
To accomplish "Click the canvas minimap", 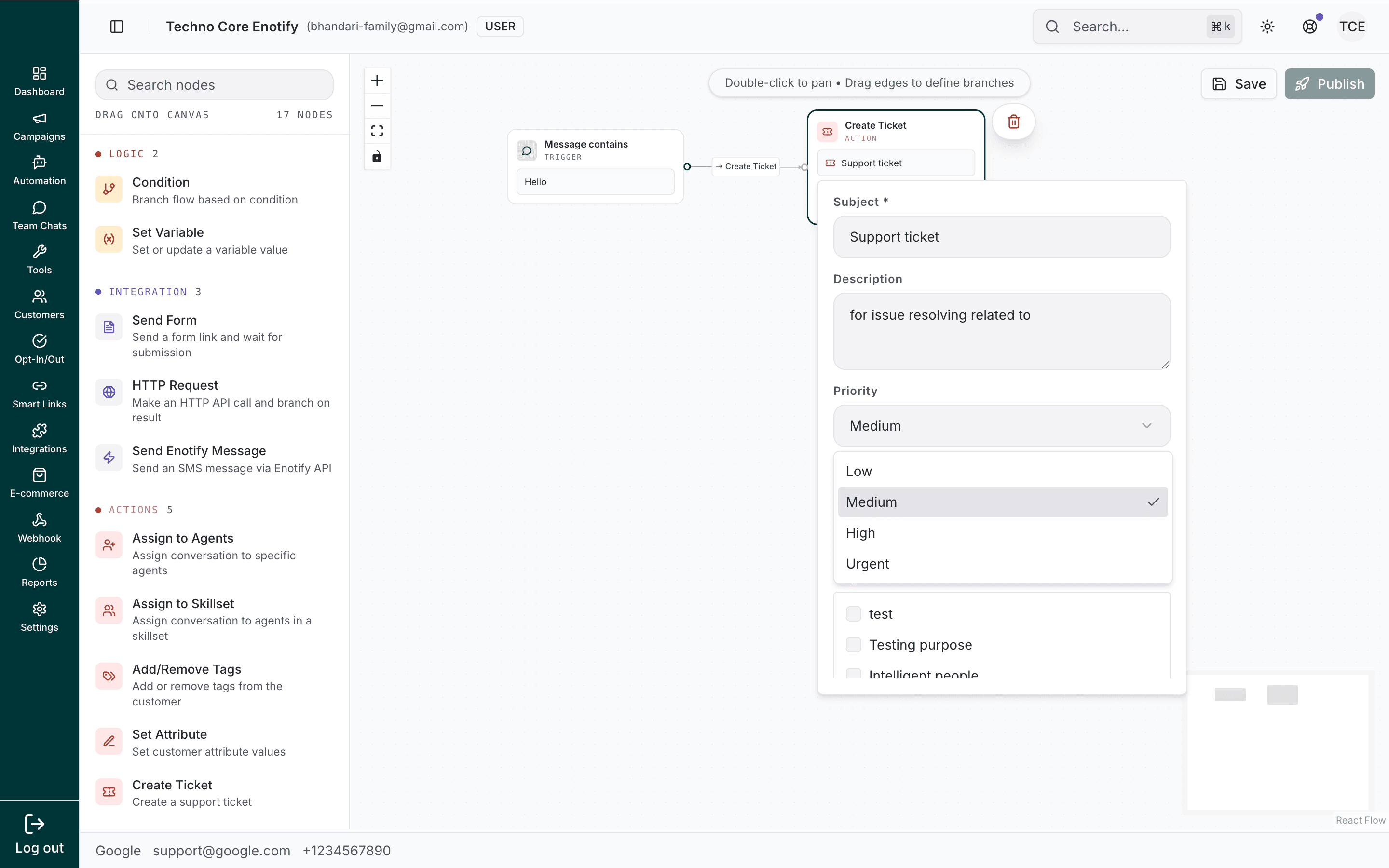I will point(1278,742).
